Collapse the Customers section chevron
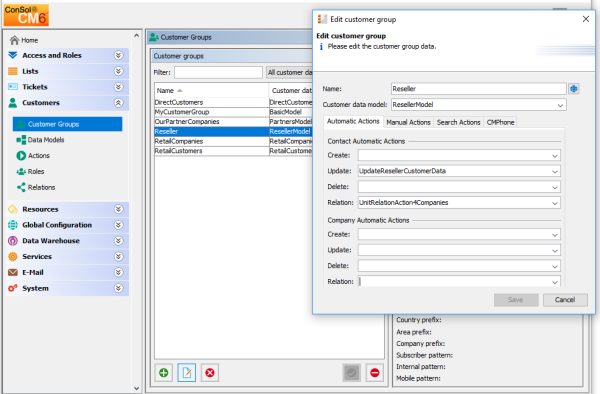Screen dimensions: 600x394 pos(119,103)
